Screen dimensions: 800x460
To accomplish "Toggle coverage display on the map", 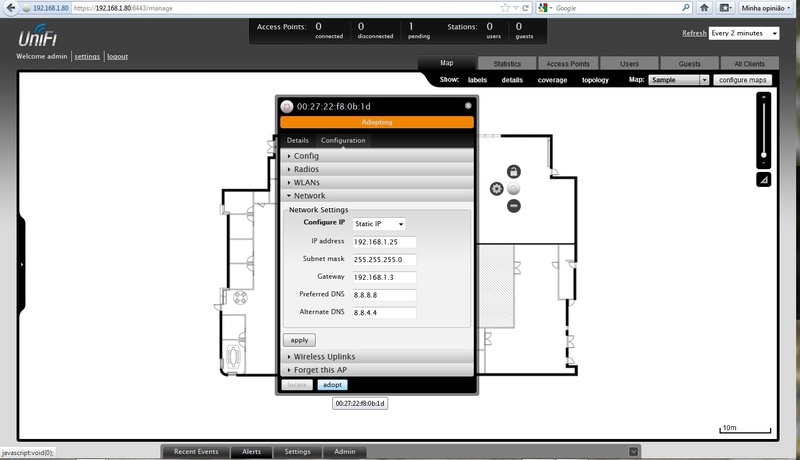I will 552,80.
